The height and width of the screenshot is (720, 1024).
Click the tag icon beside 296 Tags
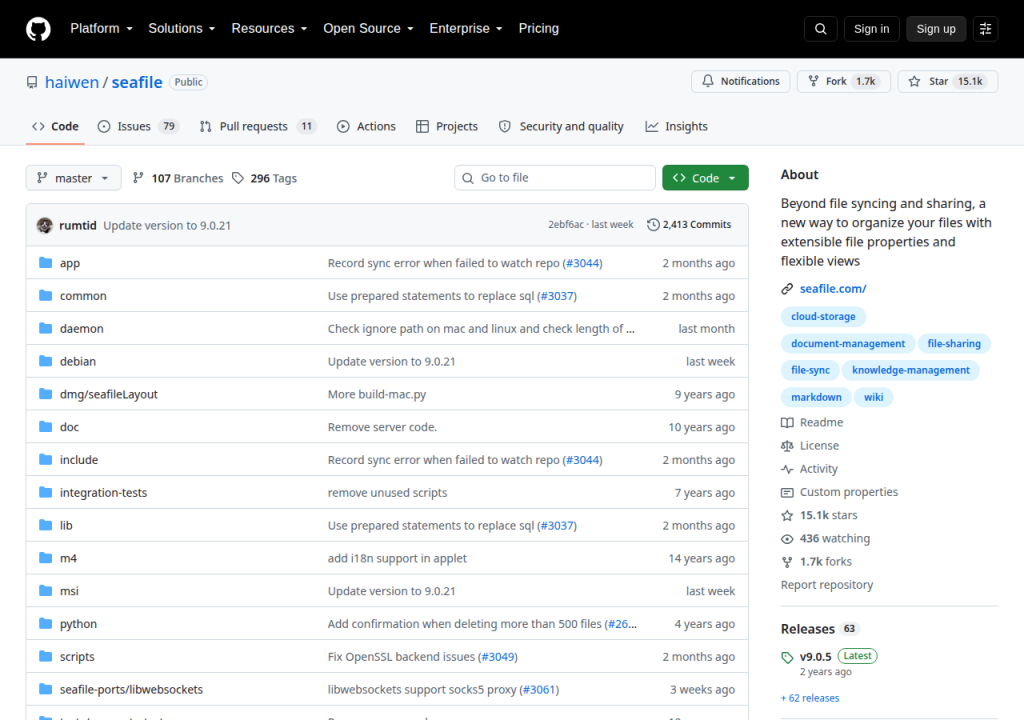[238, 178]
